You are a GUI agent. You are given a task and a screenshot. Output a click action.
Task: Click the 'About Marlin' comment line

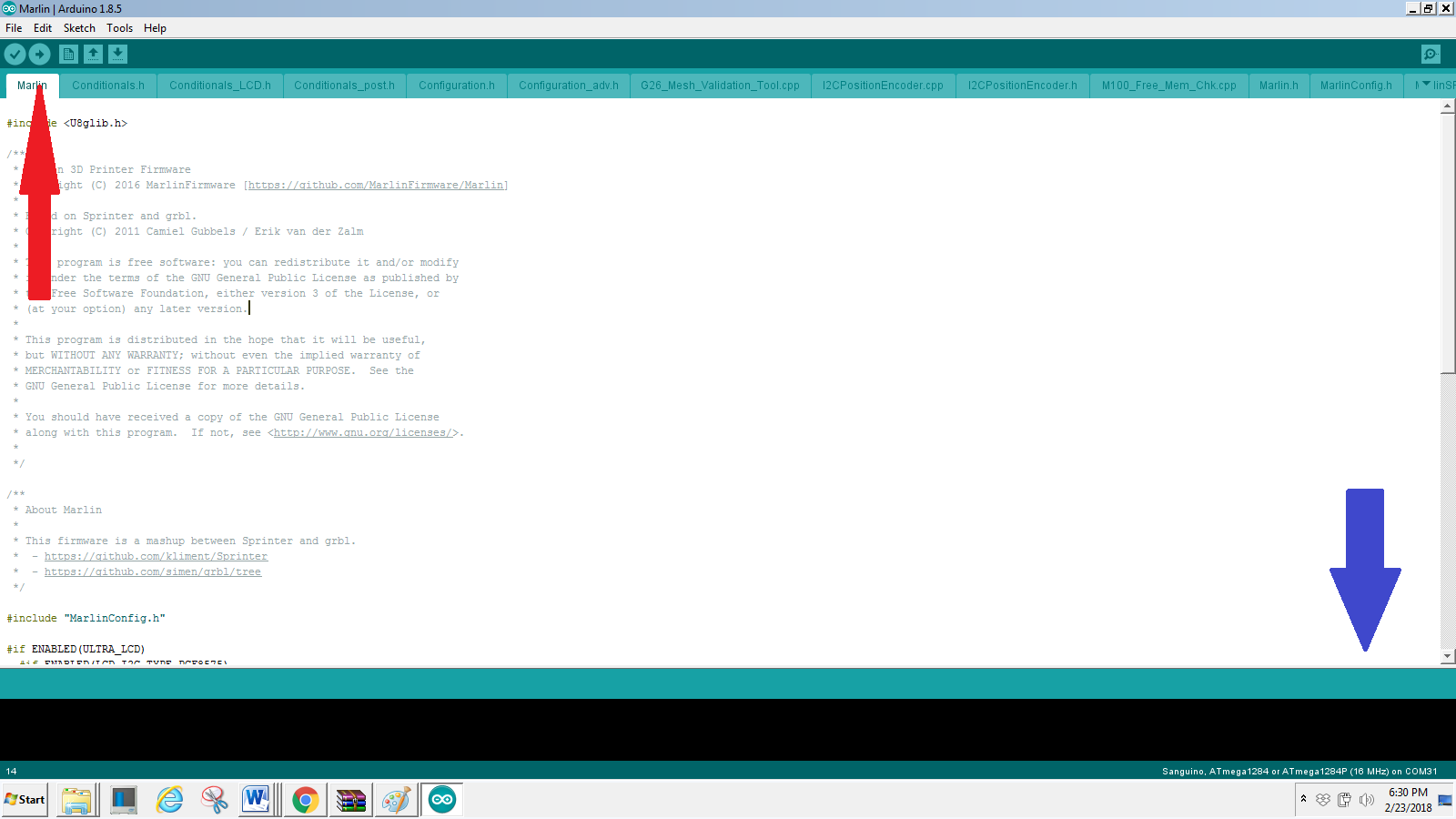pyautogui.click(x=64, y=510)
